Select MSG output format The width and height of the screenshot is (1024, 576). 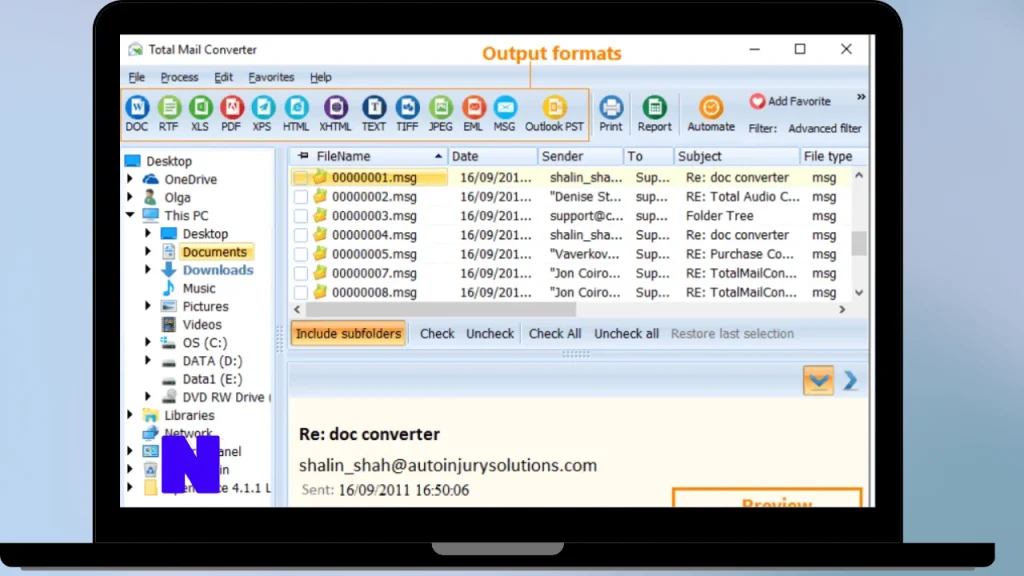tap(505, 114)
